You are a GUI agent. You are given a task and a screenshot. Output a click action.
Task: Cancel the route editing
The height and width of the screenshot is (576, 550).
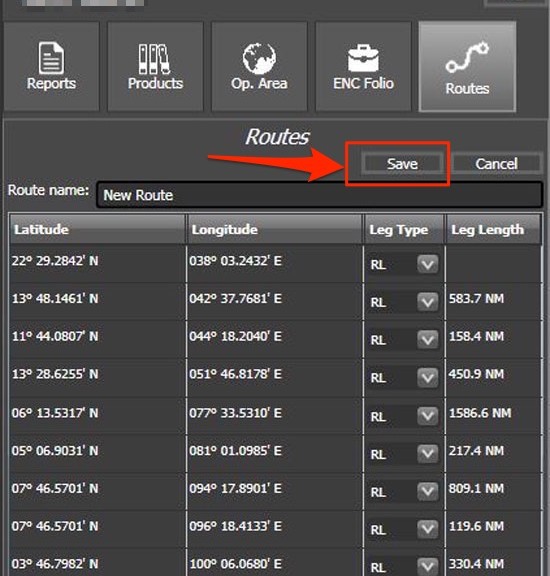point(496,164)
